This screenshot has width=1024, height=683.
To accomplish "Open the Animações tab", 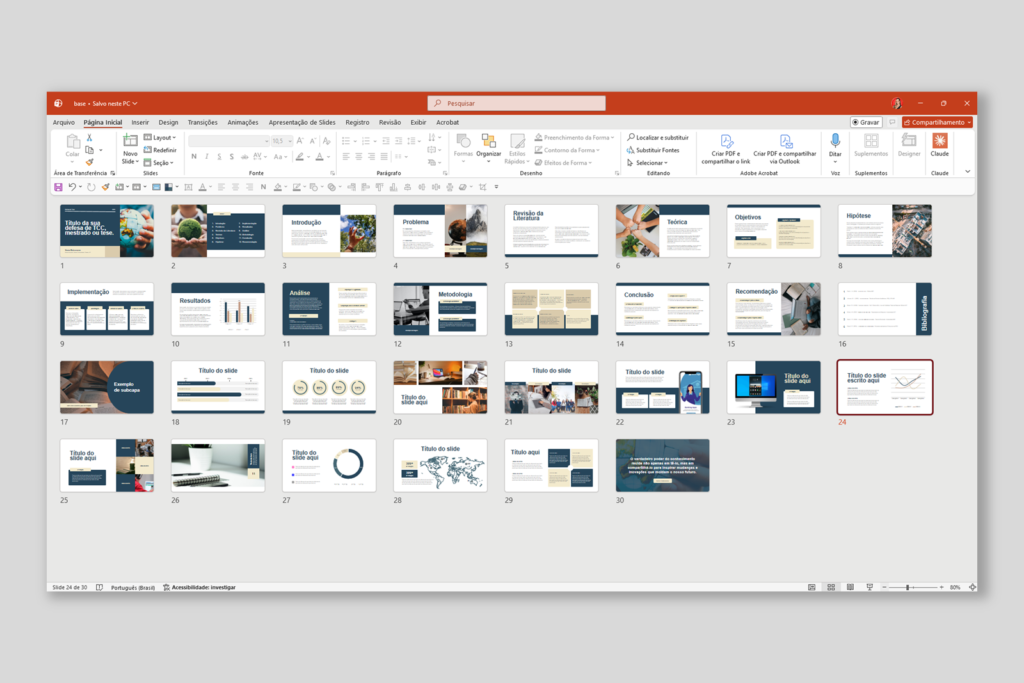I will pyautogui.click(x=243, y=122).
